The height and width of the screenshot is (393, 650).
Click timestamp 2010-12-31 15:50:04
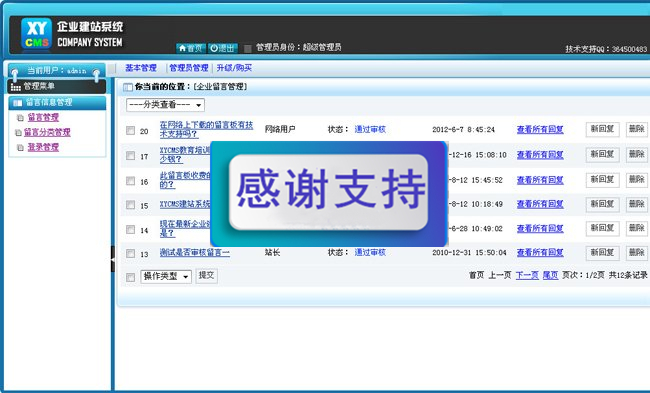point(469,252)
